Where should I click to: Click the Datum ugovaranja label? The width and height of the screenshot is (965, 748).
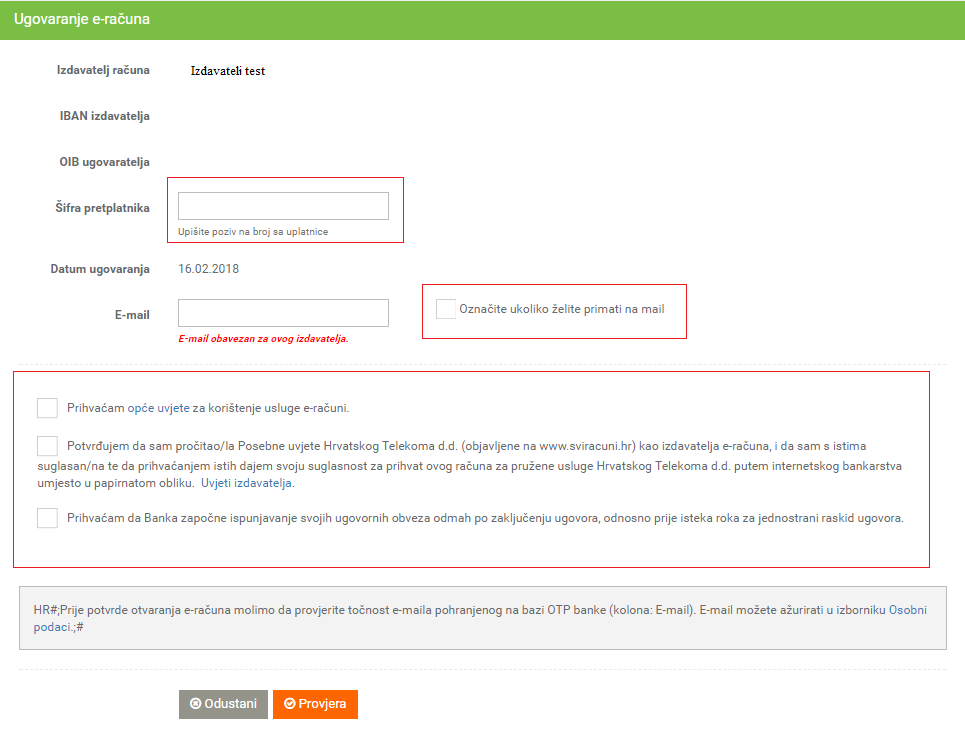(x=100, y=269)
